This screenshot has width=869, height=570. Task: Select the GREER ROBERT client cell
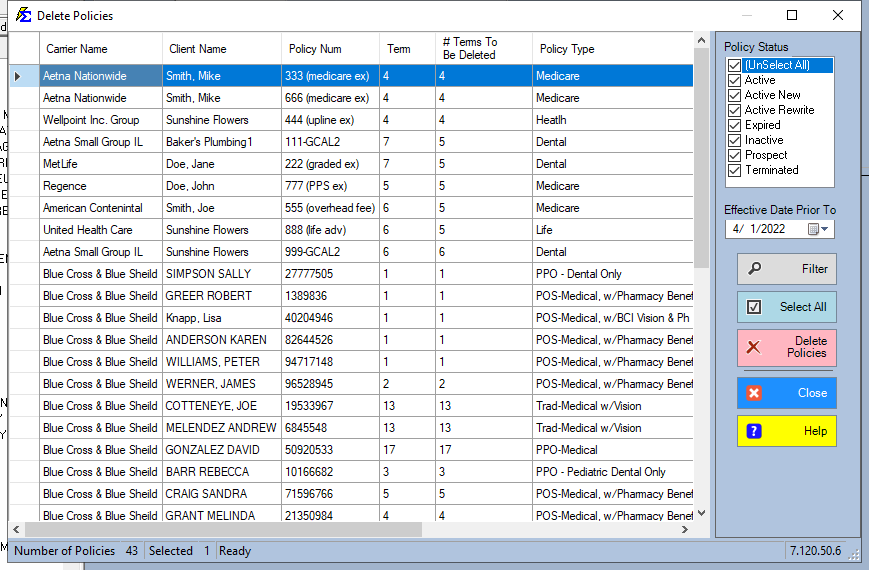tap(222, 296)
